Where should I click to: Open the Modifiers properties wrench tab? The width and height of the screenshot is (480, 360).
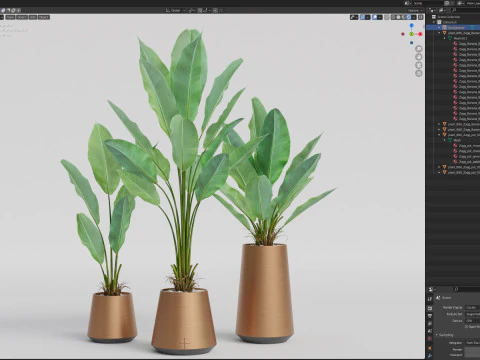(x=430, y=356)
